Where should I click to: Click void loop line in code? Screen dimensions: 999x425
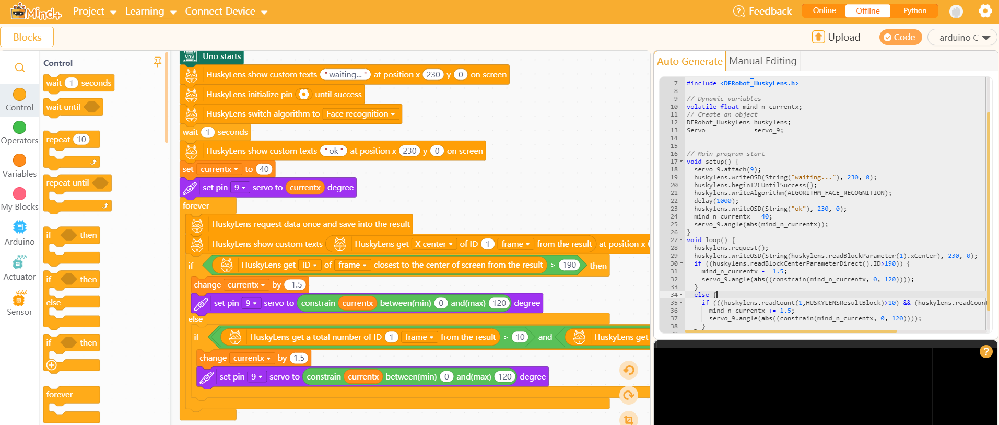pyautogui.click(x=712, y=240)
